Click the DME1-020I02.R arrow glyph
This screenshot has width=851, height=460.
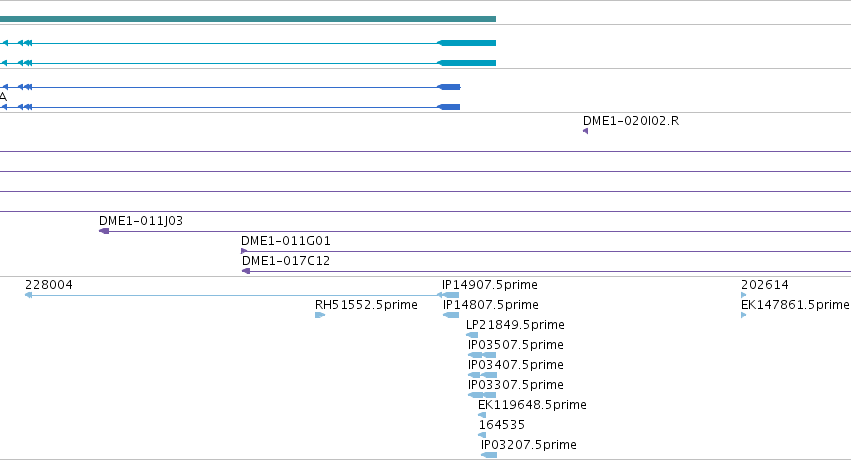[x=585, y=131]
